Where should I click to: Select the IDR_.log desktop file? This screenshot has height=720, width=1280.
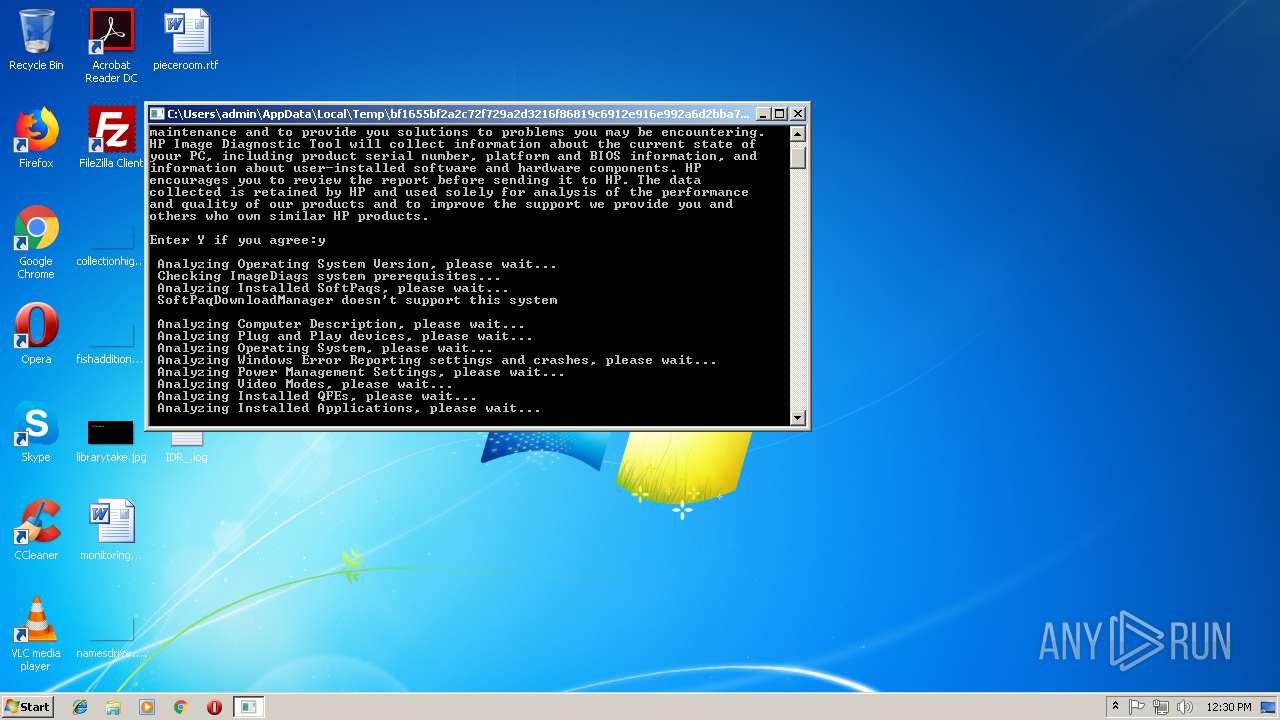186,447
